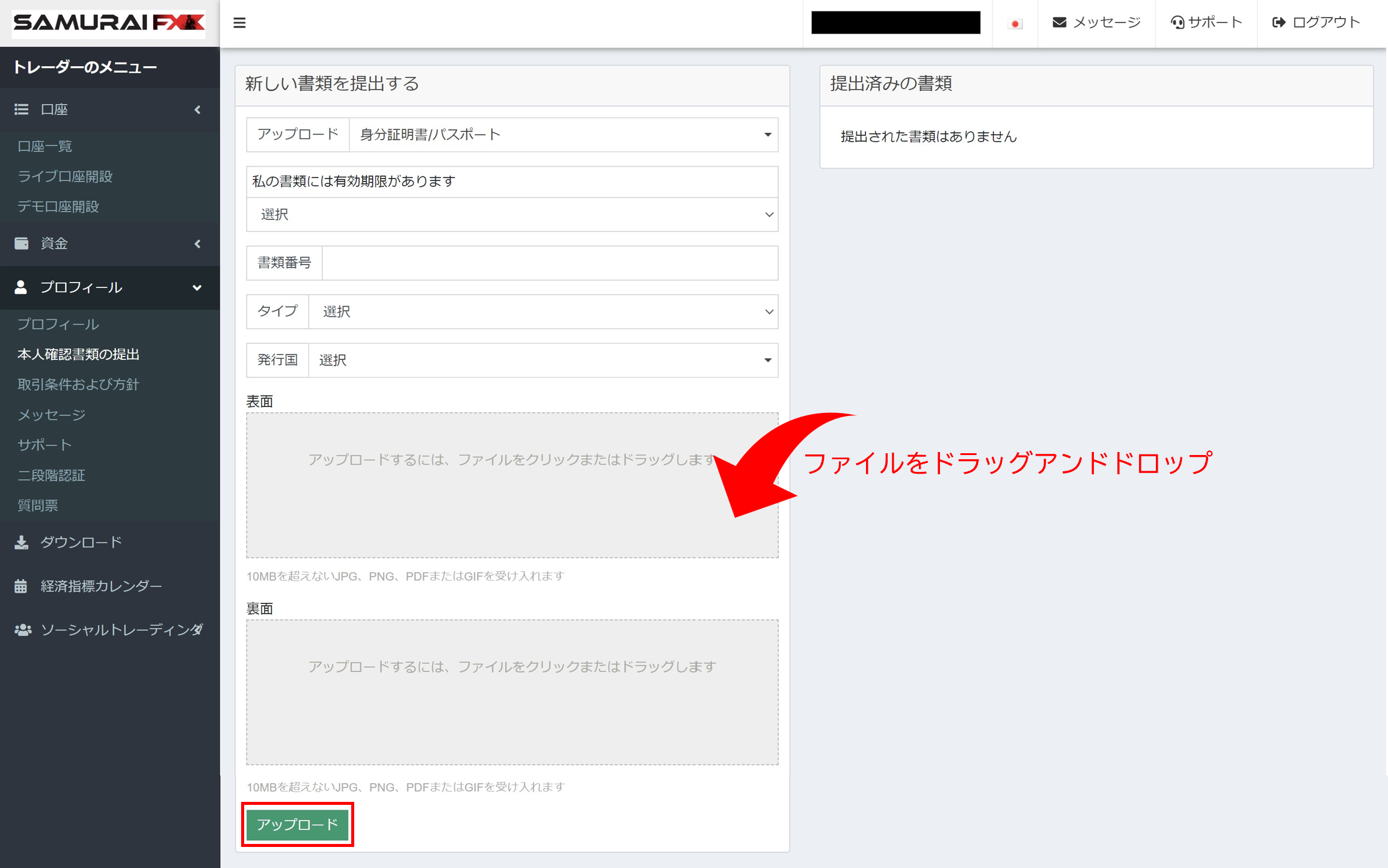Image resolution: width=1388 pixels, height=868 pixels.
Task: Click the calendar icon beside 経済指標カレンダー
Action: click(21, 586)
